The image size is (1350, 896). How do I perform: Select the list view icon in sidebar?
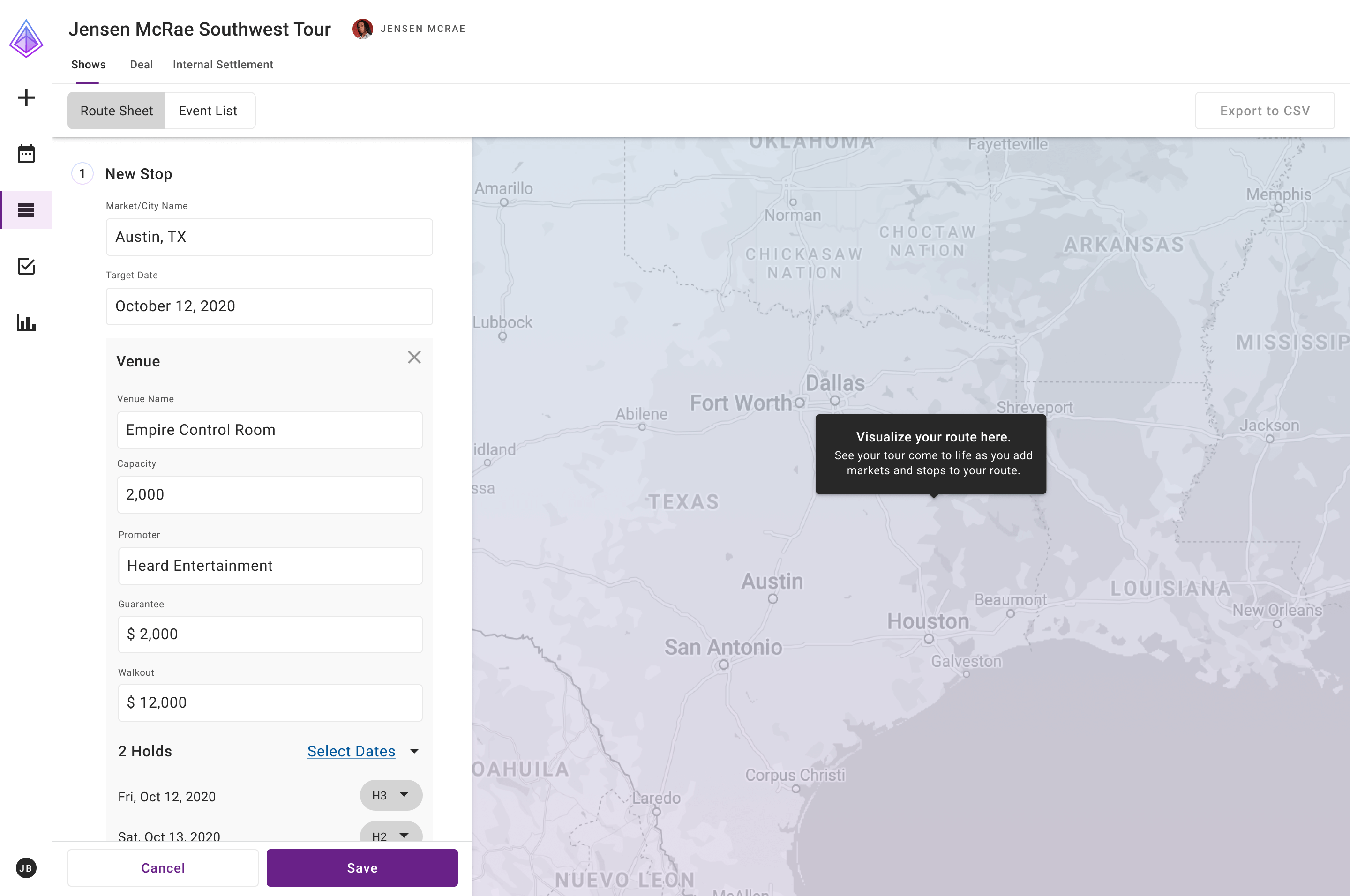[x=26, y=209]
